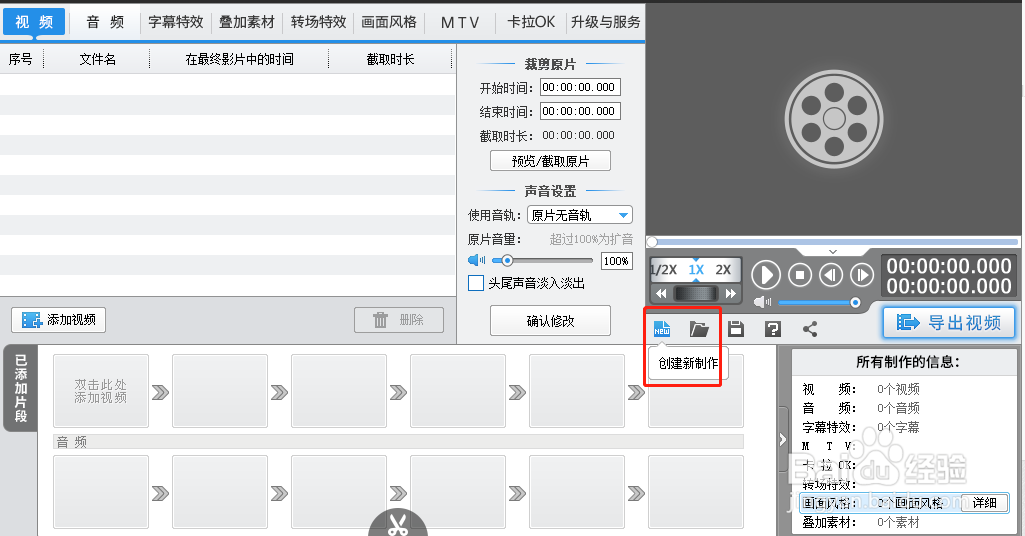Click the share icon
The width and height of the screenshot is (1025, 536).
pyautogui.click(x=810, y=329)
